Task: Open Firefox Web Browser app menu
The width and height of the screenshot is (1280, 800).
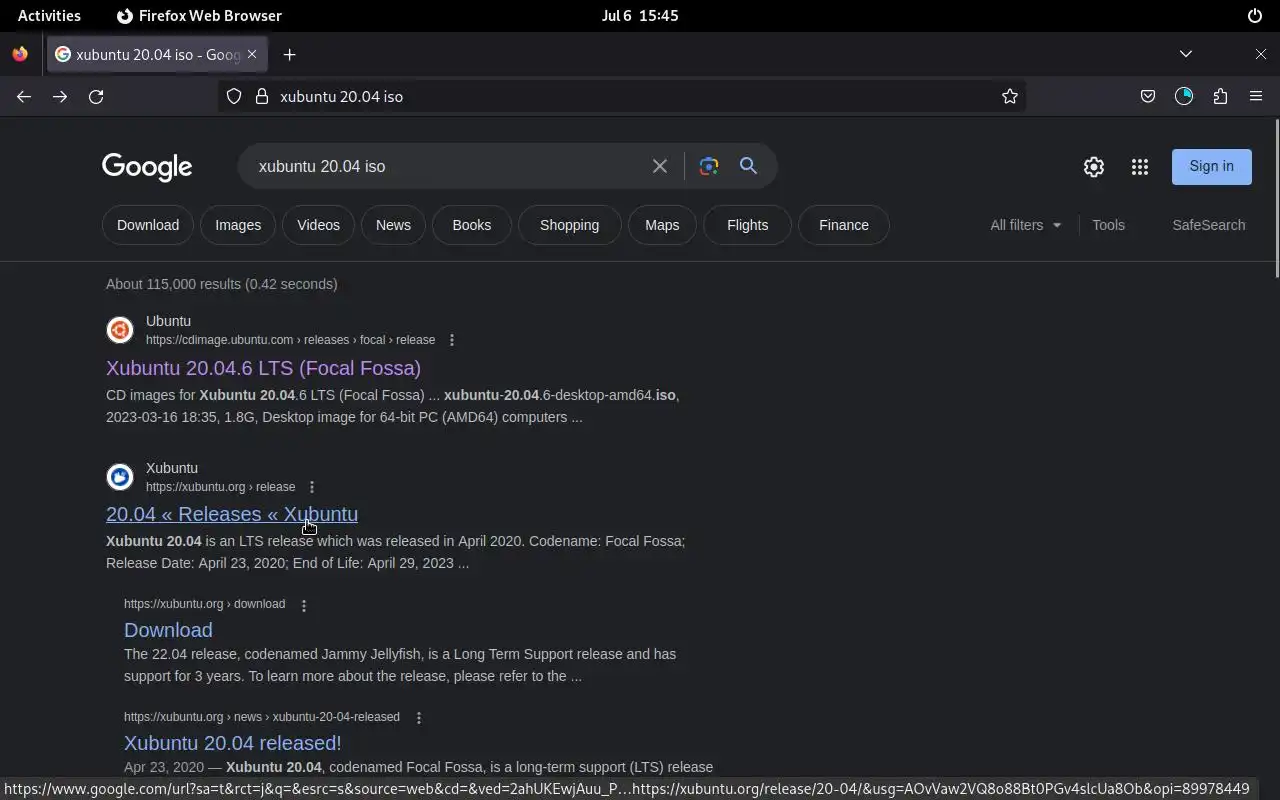Action: [x=199, y=16]
